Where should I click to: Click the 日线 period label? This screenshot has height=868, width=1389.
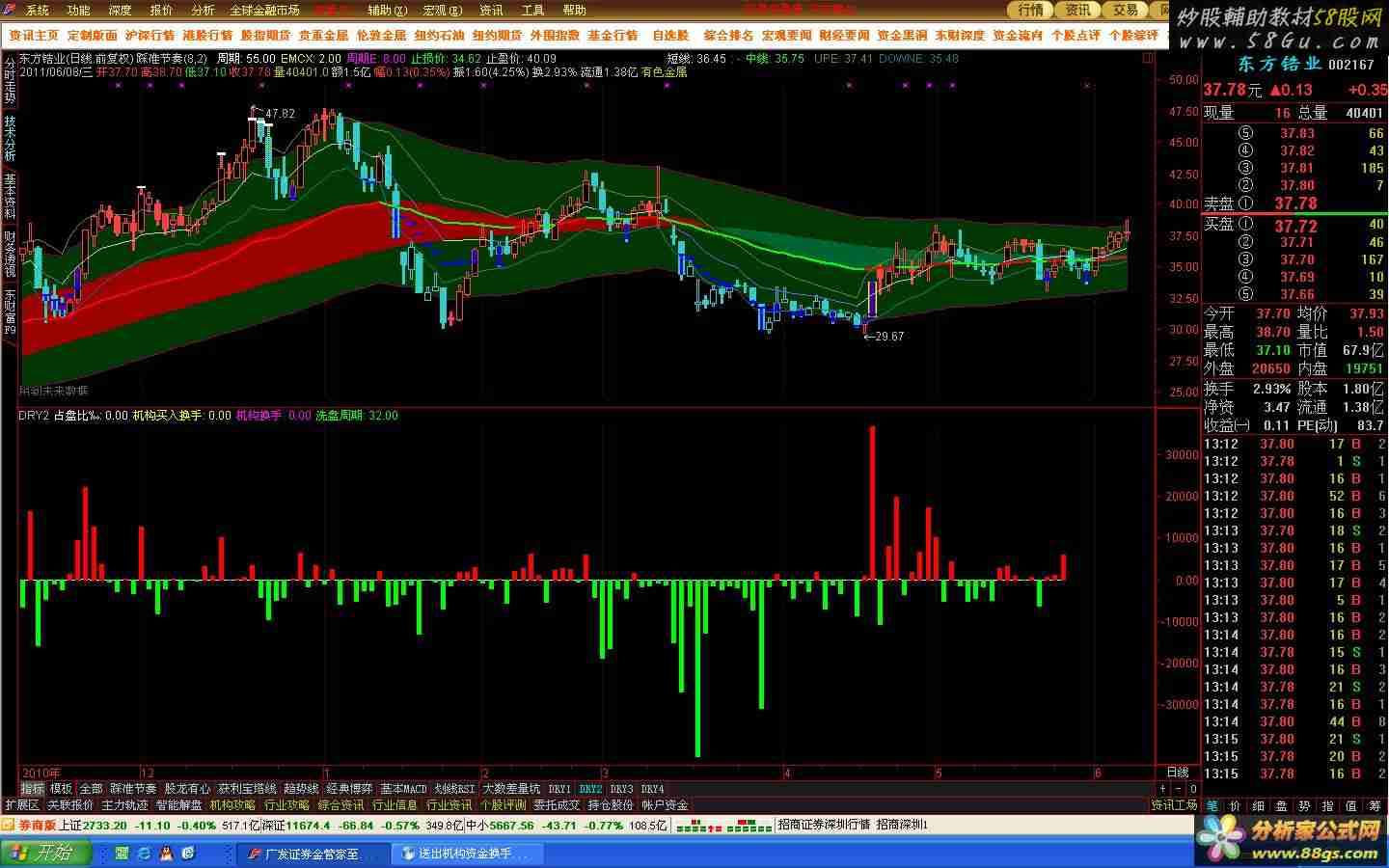(1178, 773)
